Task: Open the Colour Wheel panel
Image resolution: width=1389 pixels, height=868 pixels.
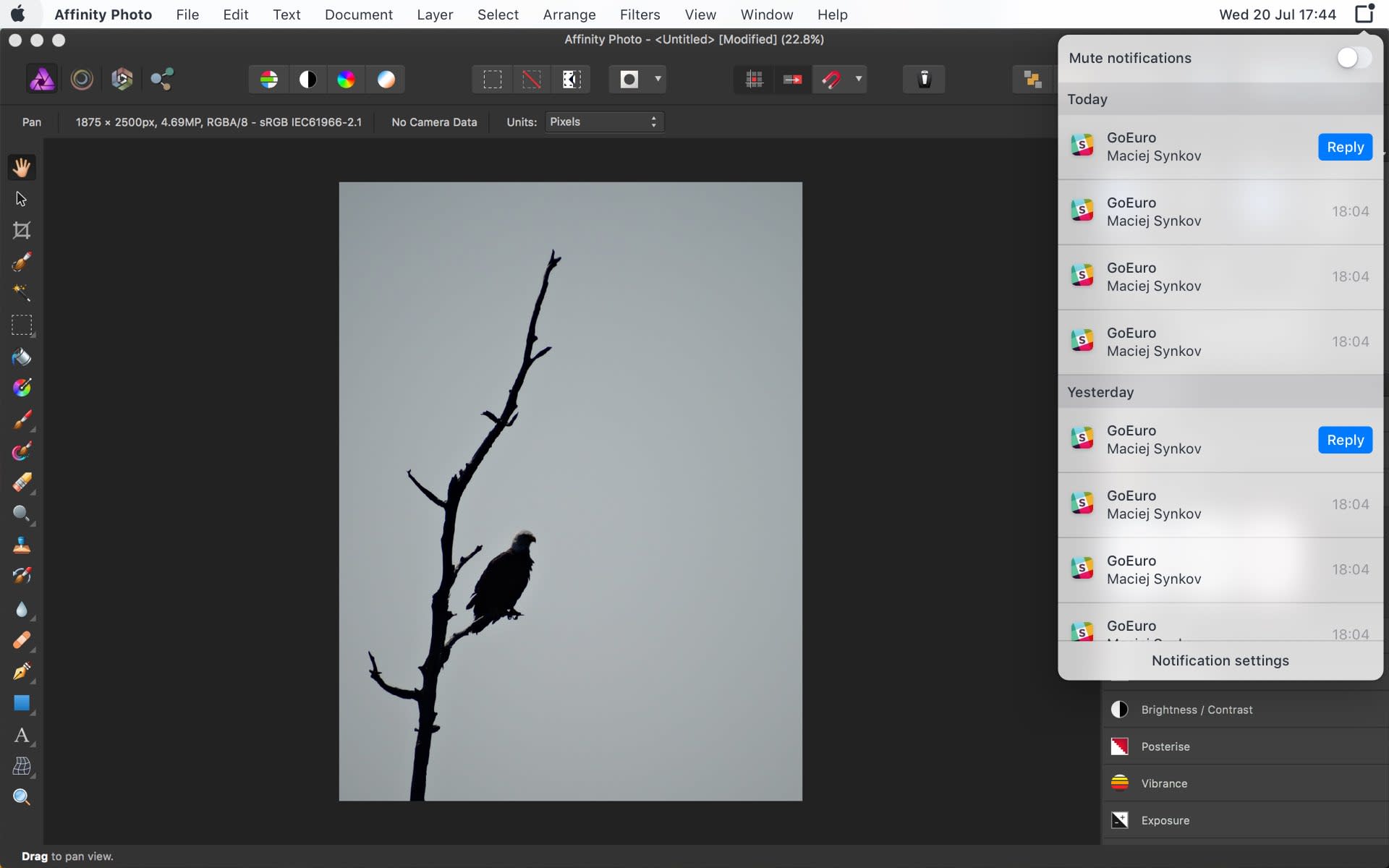Action: pos(346,78)
